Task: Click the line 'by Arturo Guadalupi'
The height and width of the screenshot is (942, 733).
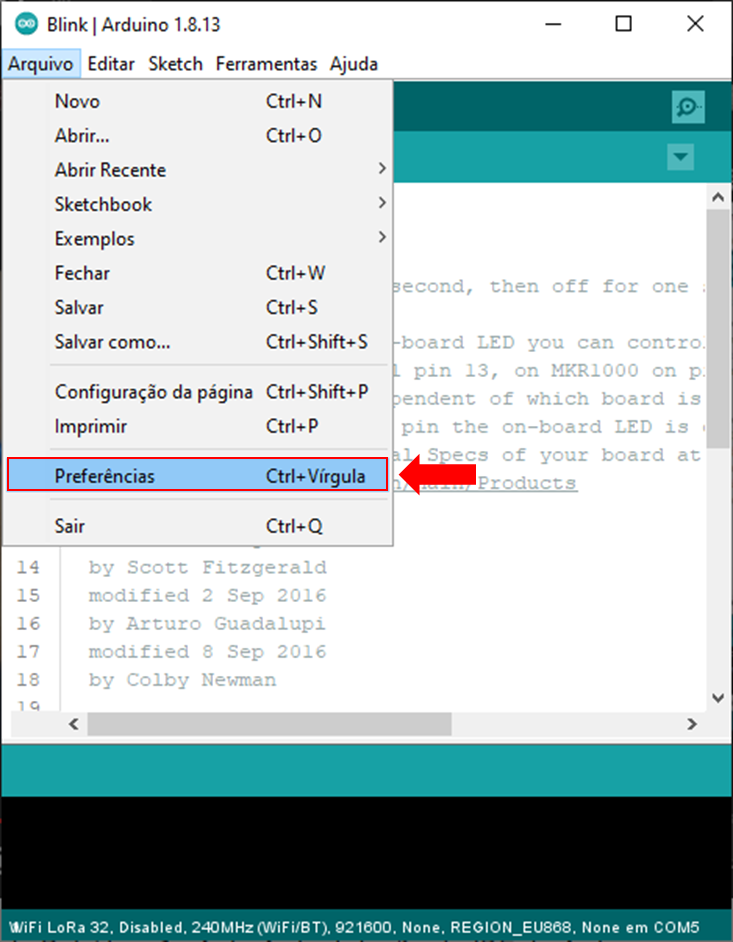Action: pyautogui.click(x=207, y=624)
